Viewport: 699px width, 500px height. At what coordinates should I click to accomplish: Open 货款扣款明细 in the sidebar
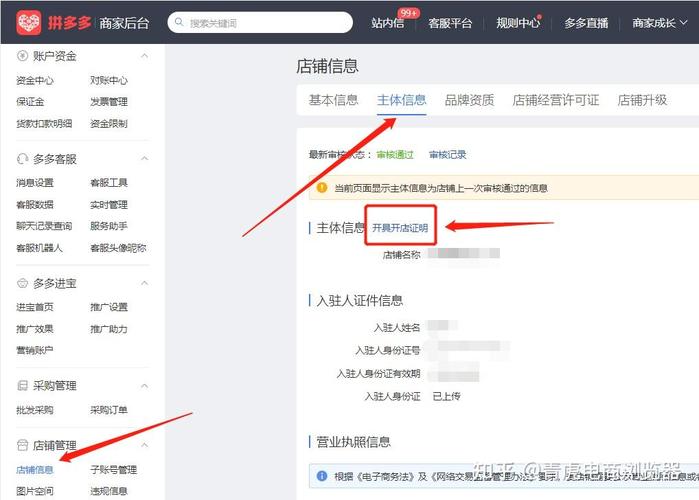click(44, 123)
